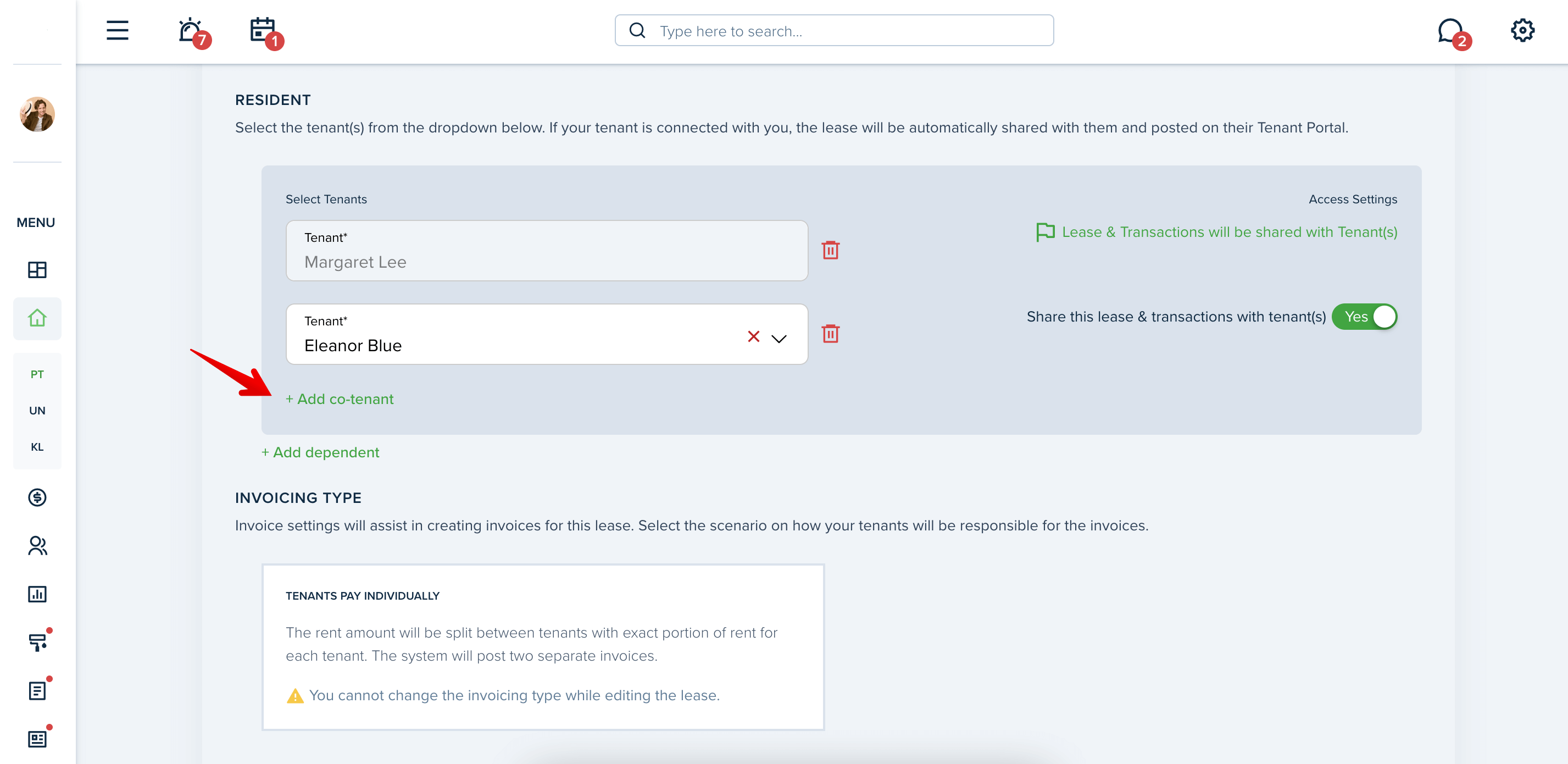This screenshot has width=1568, height=764.
Task: Delete the Margaret Lee tenant row
Action: point(830,250)
